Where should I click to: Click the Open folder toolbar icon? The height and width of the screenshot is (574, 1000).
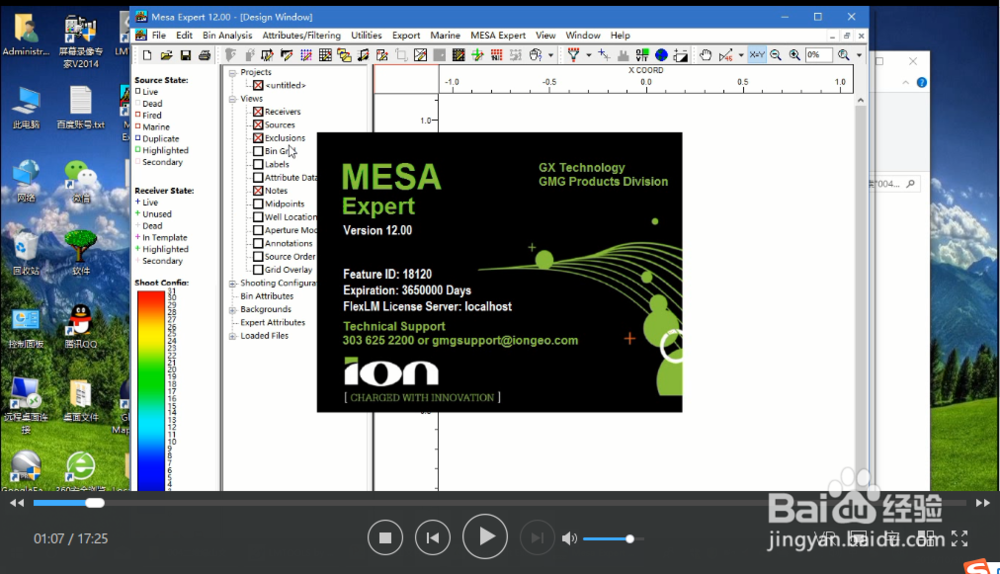(166, 55)
